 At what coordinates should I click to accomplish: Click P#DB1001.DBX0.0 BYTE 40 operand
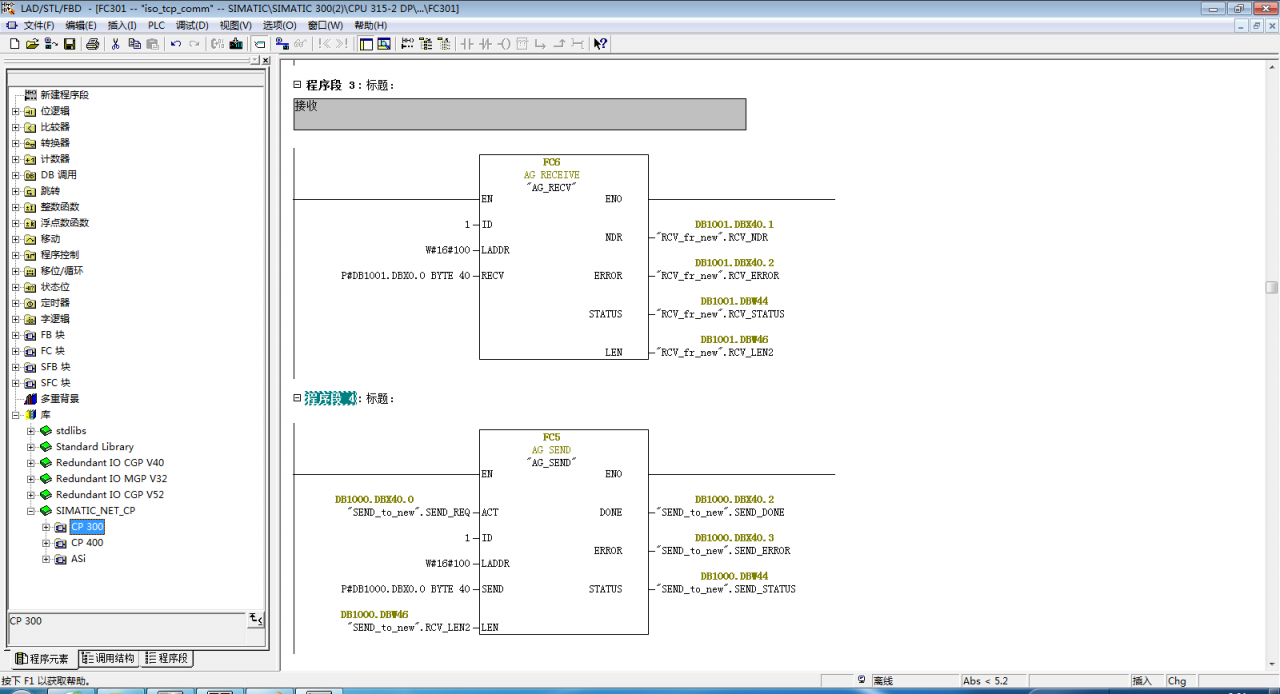(x=406, y=276)
